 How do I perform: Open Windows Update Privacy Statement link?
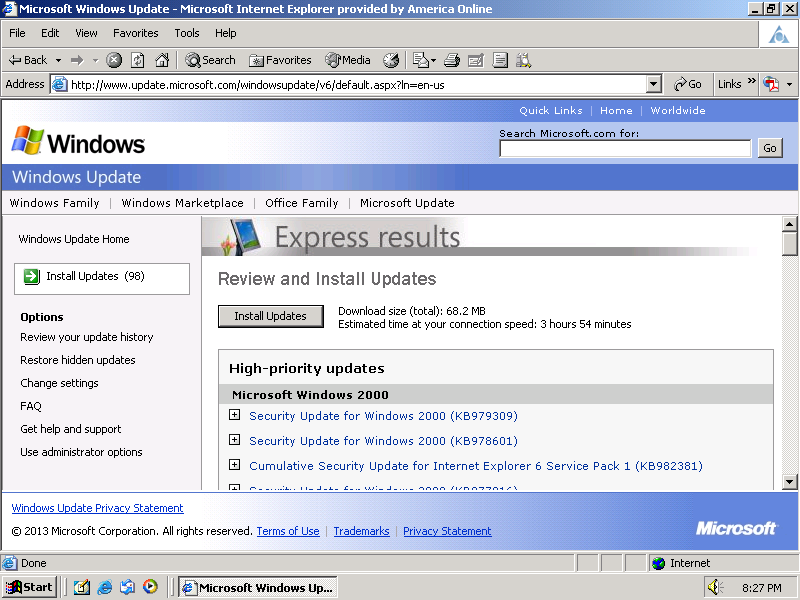pos(97,508)
